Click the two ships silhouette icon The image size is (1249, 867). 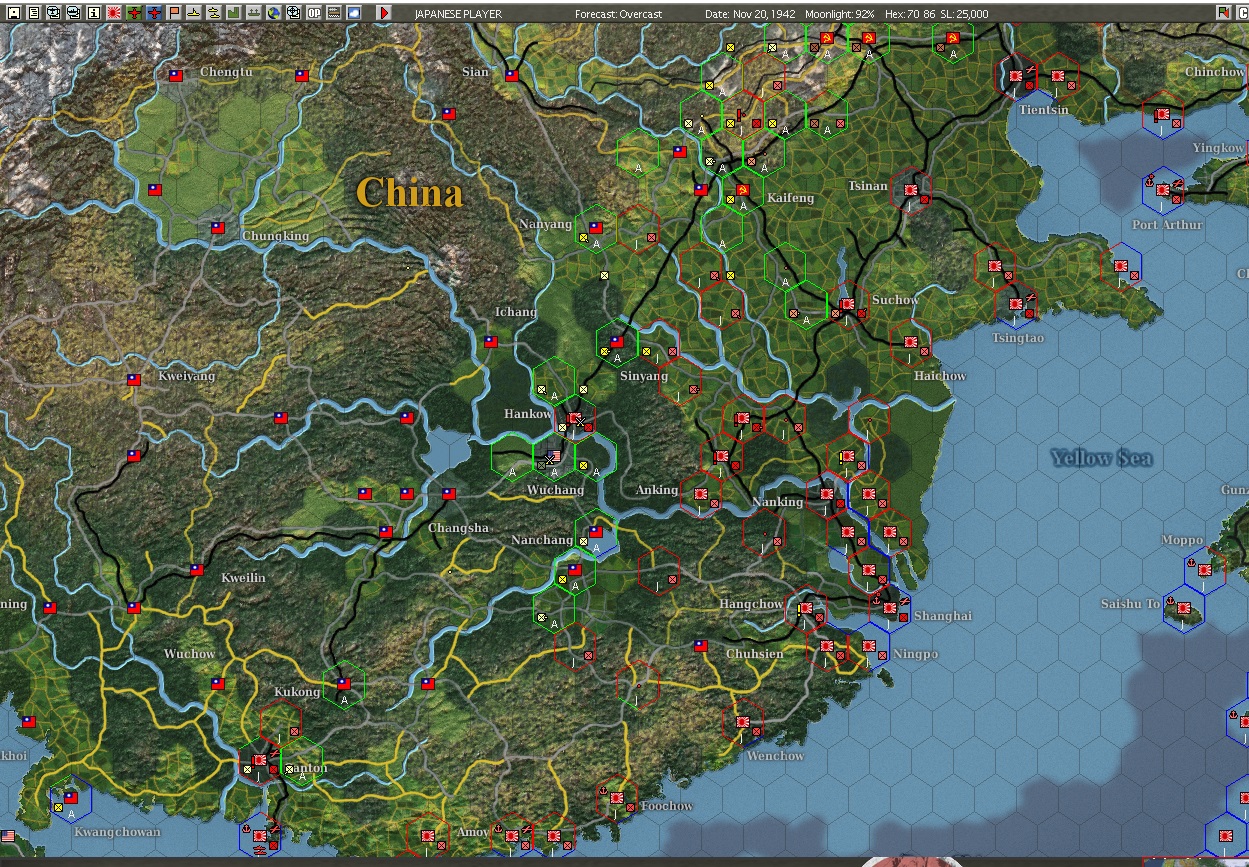point(213,13)
